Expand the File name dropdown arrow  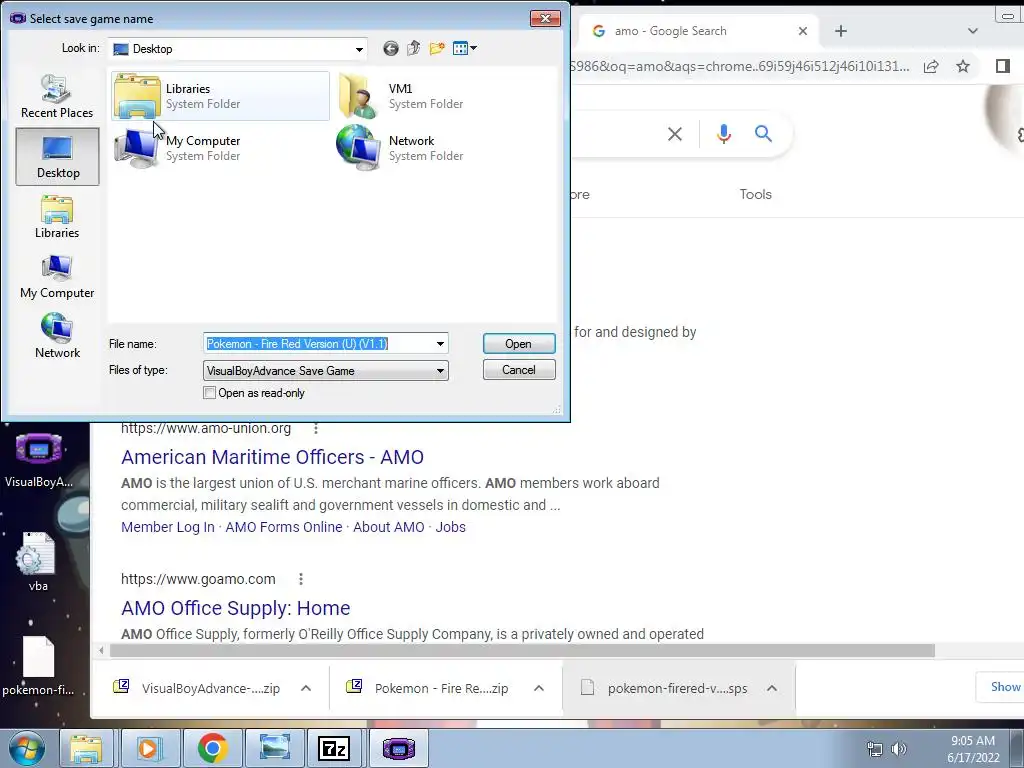click(440, 344)
